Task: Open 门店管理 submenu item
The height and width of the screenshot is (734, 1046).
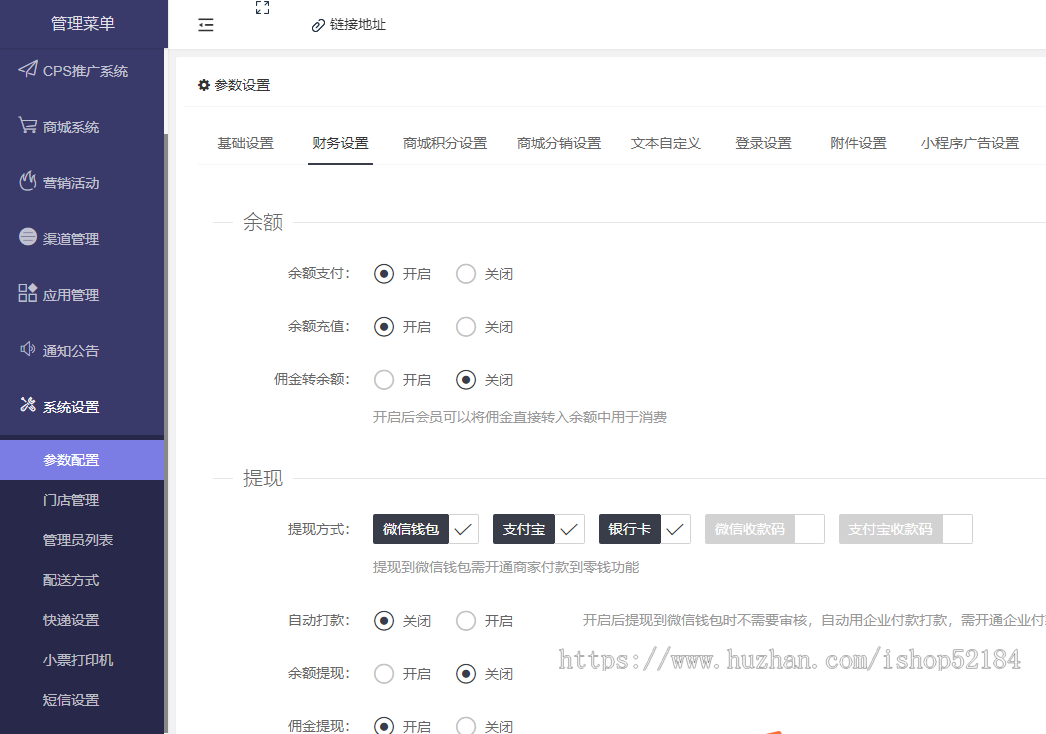Action: [x=82, y=500]
